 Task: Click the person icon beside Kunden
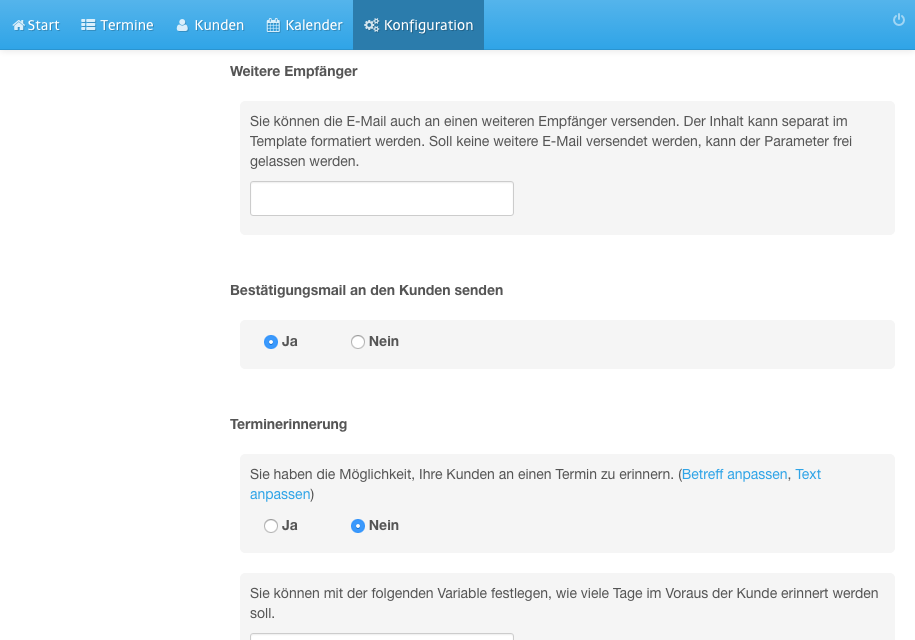pos(182,25)
